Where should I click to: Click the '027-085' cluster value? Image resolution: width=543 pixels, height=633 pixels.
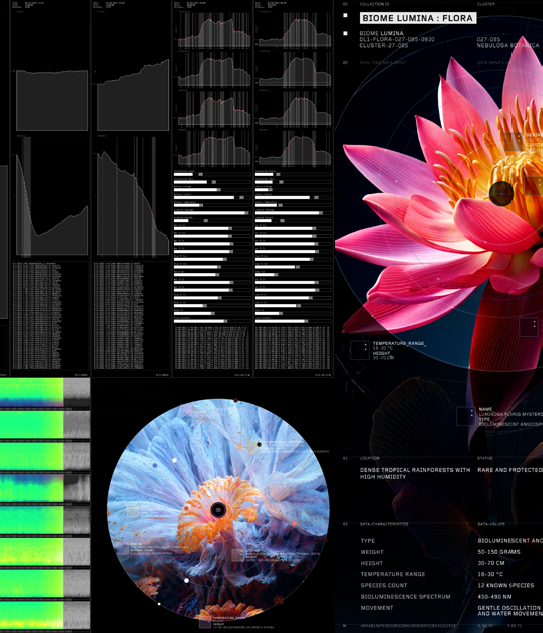tap(488, 39)
